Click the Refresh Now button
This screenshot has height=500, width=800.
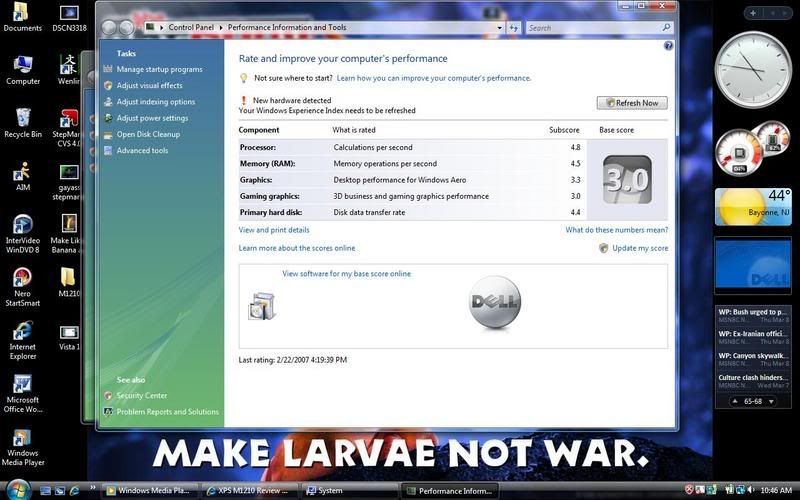point(632,103)
